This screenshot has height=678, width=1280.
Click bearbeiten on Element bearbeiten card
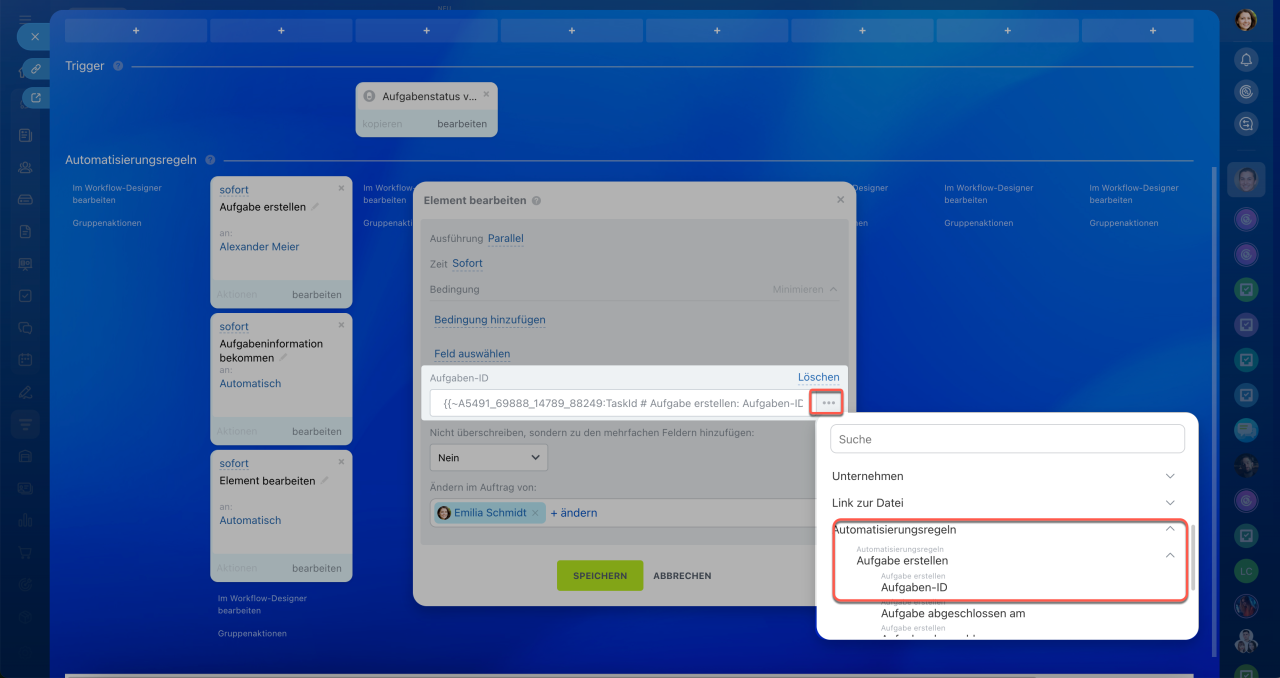pyautogui.click(x=317, y=568)
